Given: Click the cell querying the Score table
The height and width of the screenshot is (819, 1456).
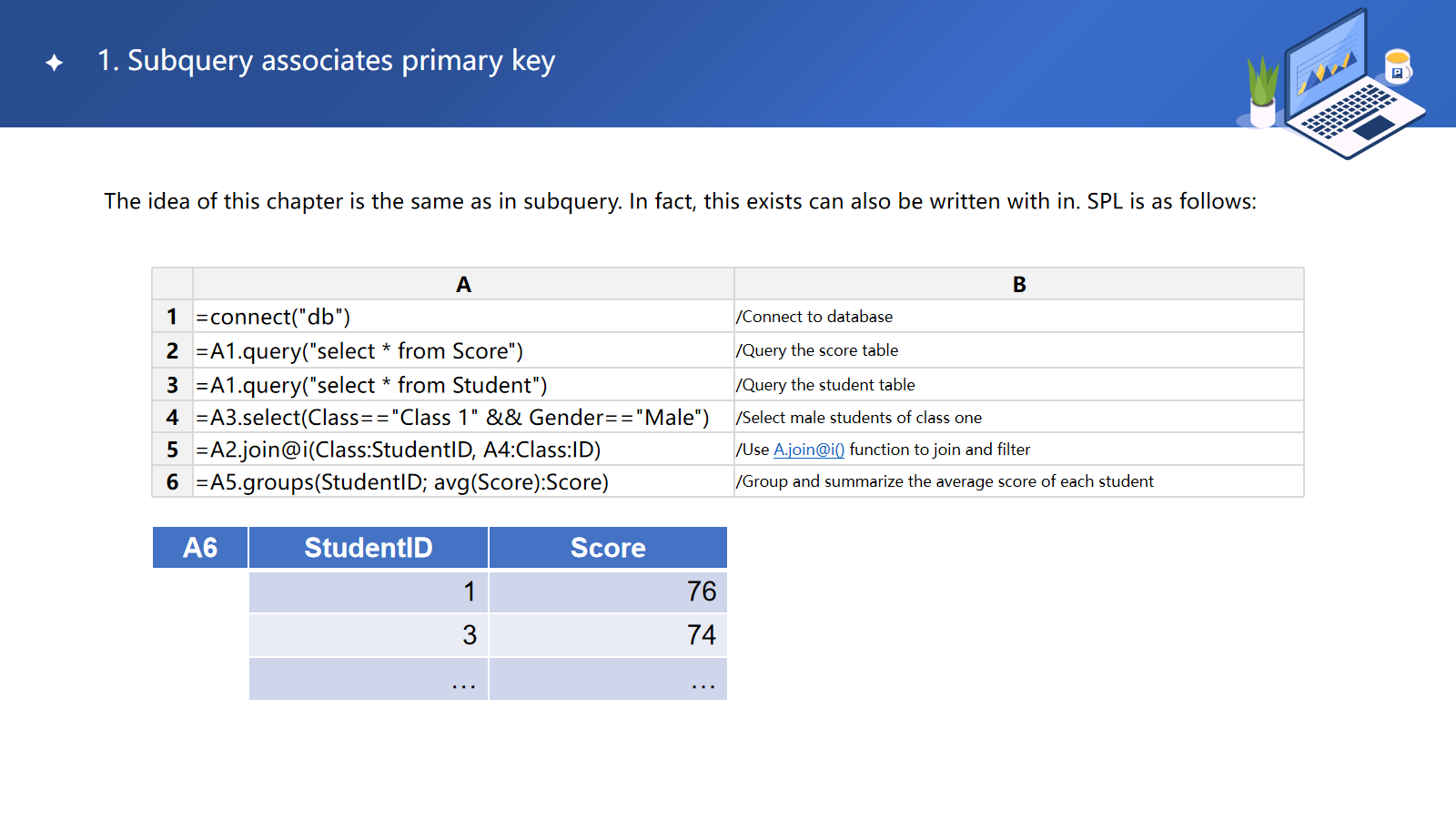Looking at the screenshot, I should pyautogui.click(x=462, y=351).
